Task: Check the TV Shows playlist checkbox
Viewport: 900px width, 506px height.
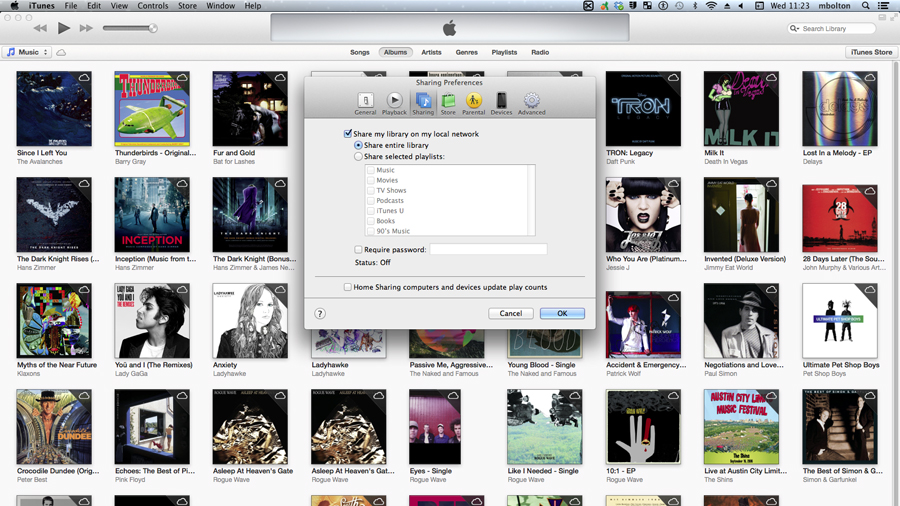Action: (x=371, y=190)
